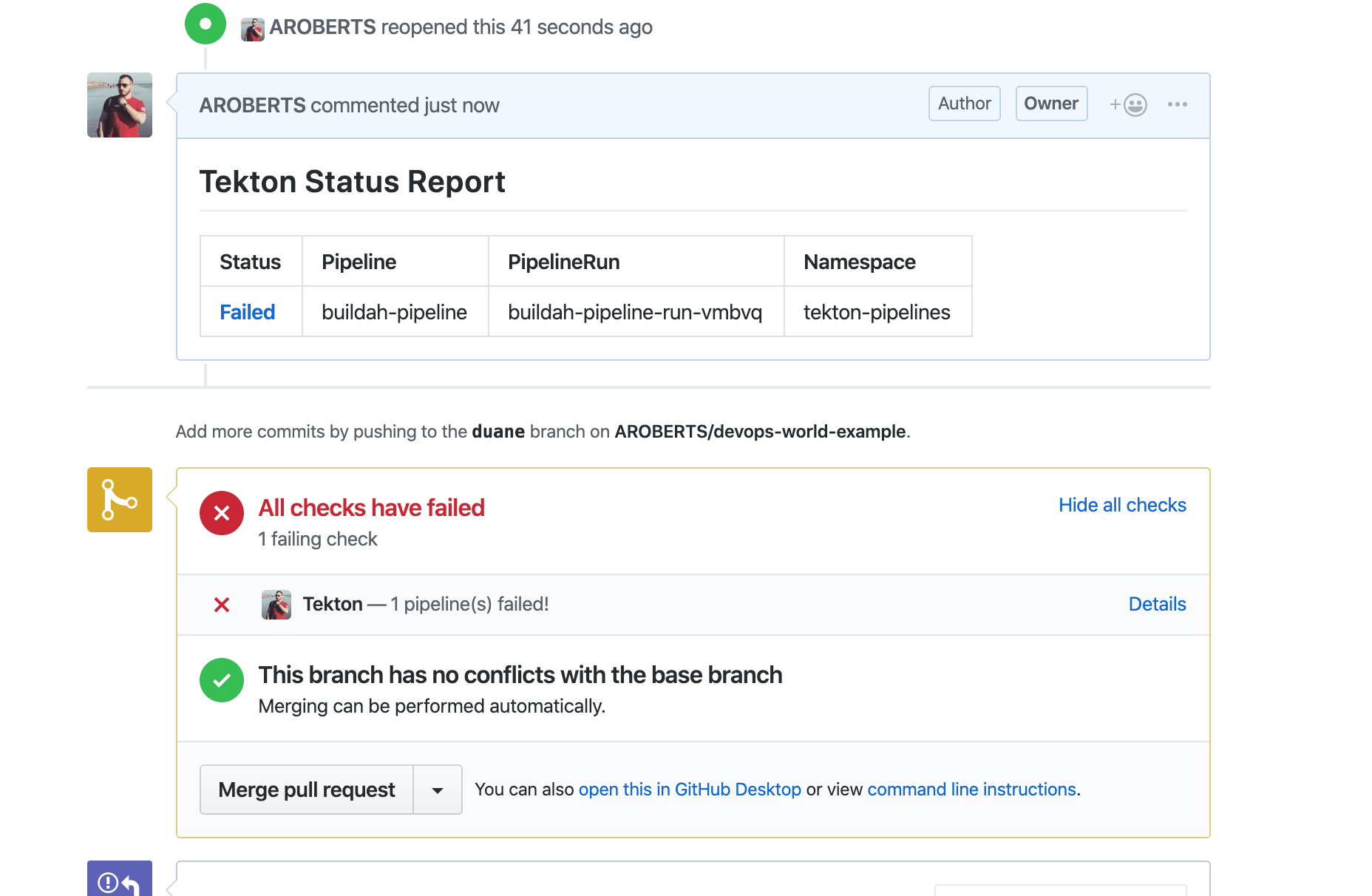Click the Namespace column header
This screenshot has width=1372, height=896.
point(877,262)
